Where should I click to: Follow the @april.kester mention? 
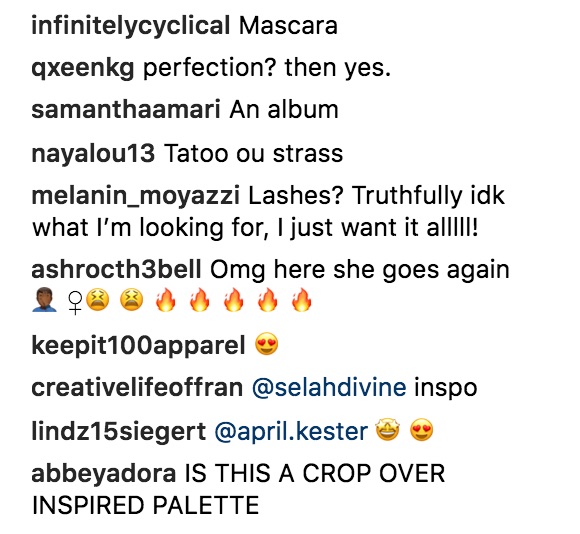(x=291, y=432)
